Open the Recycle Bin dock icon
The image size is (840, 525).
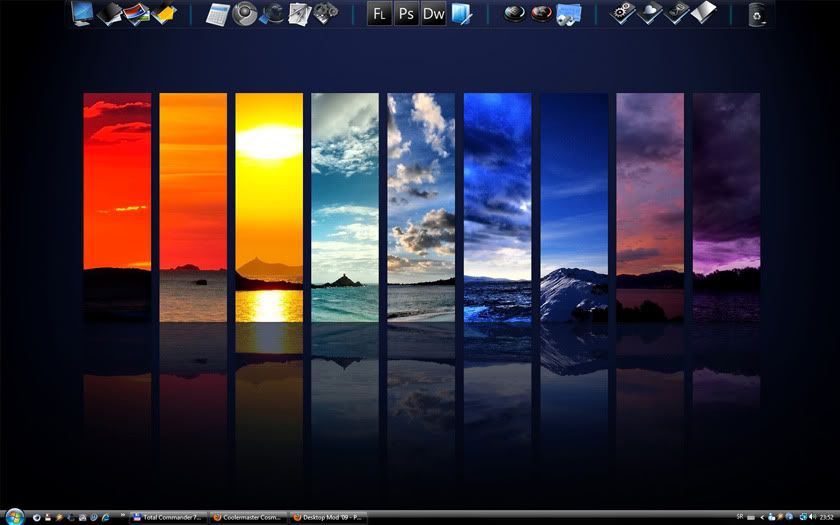click(x=757, y=14)
